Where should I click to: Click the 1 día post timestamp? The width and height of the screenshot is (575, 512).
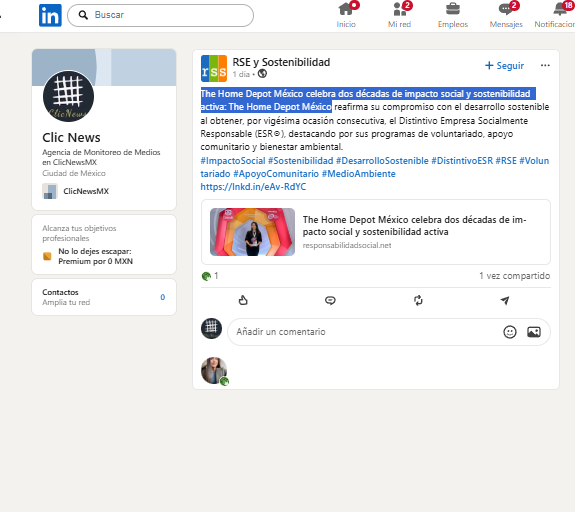coord(241,74)
